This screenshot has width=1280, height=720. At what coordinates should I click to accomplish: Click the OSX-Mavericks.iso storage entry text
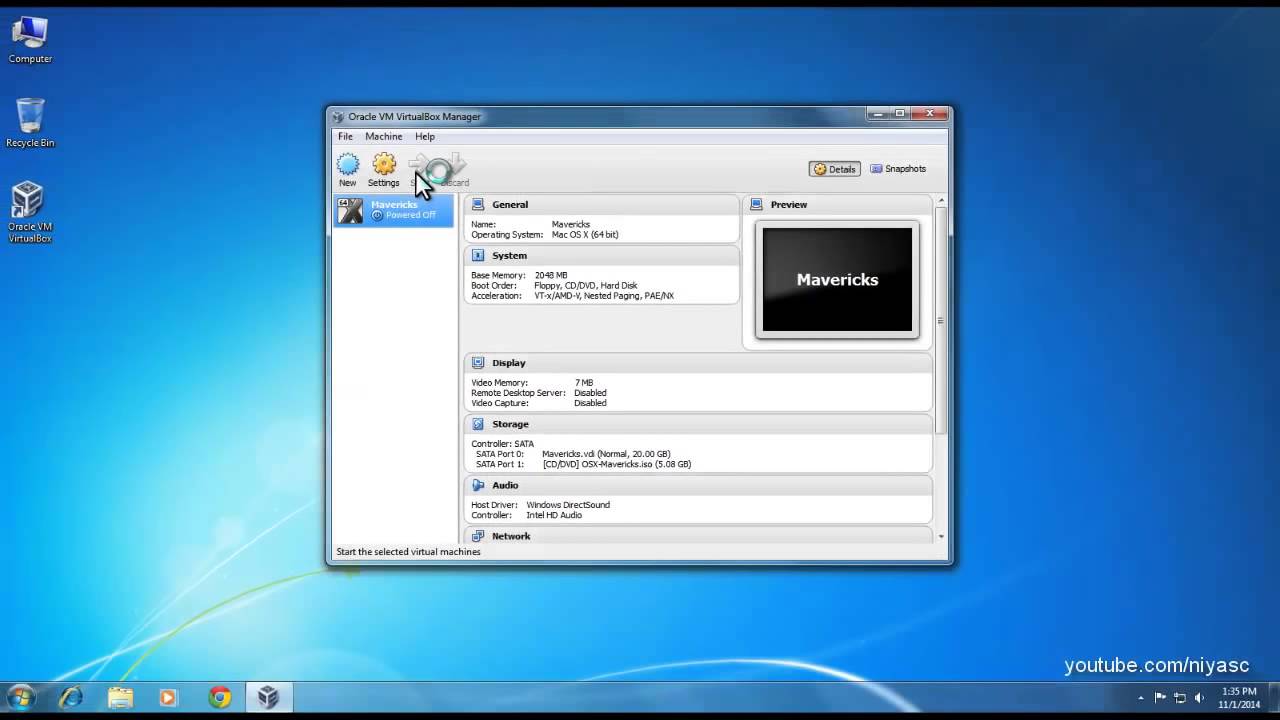coord(617,464)
